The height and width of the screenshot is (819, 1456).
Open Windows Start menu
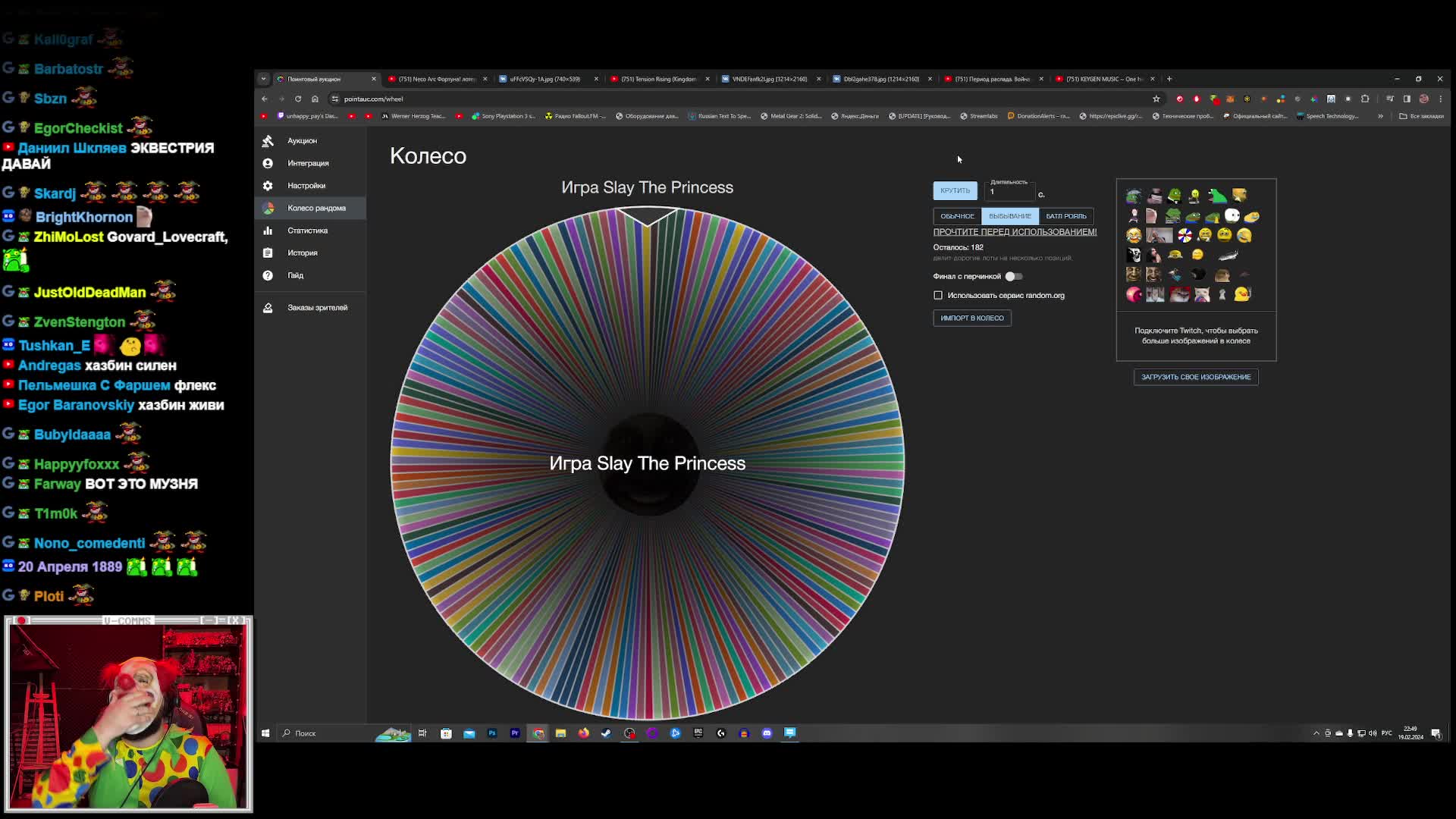(265, 733)
